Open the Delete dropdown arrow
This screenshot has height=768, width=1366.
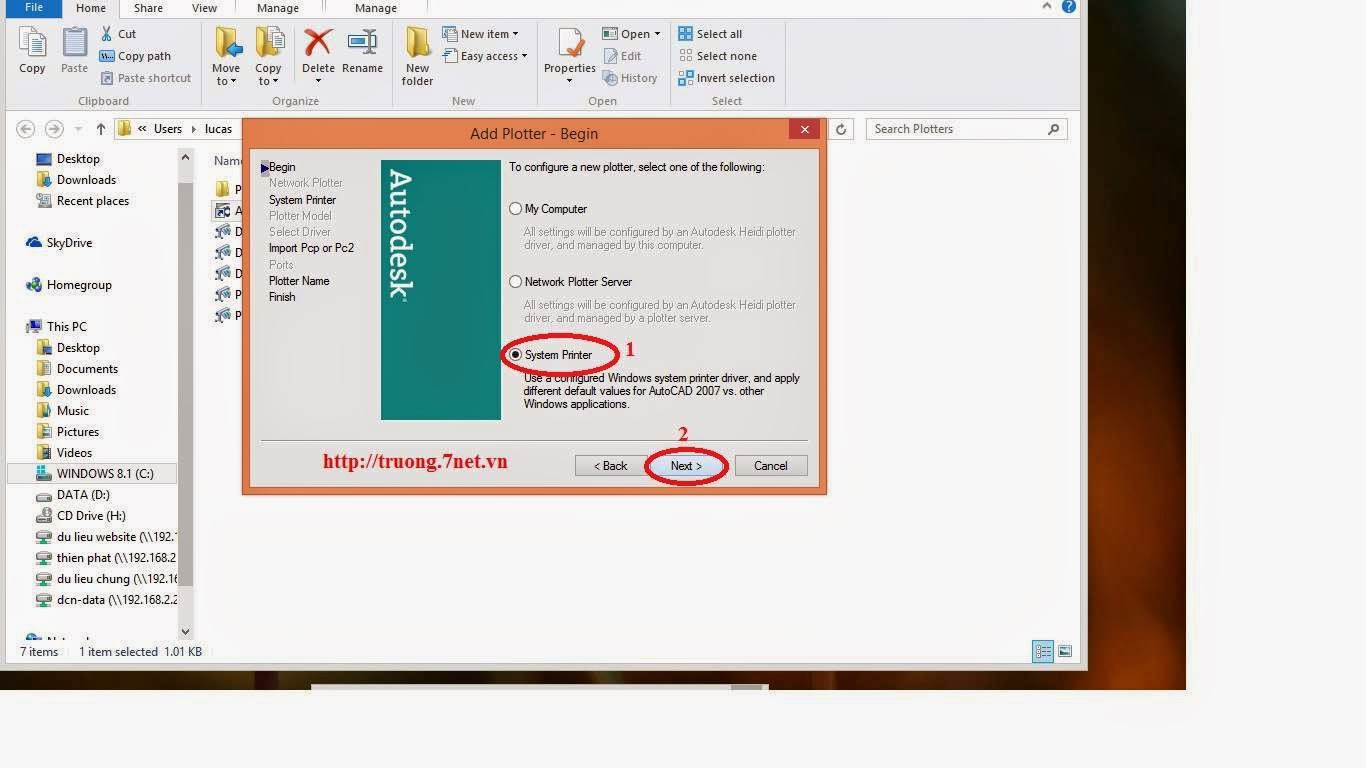click(x=318, y=81)
